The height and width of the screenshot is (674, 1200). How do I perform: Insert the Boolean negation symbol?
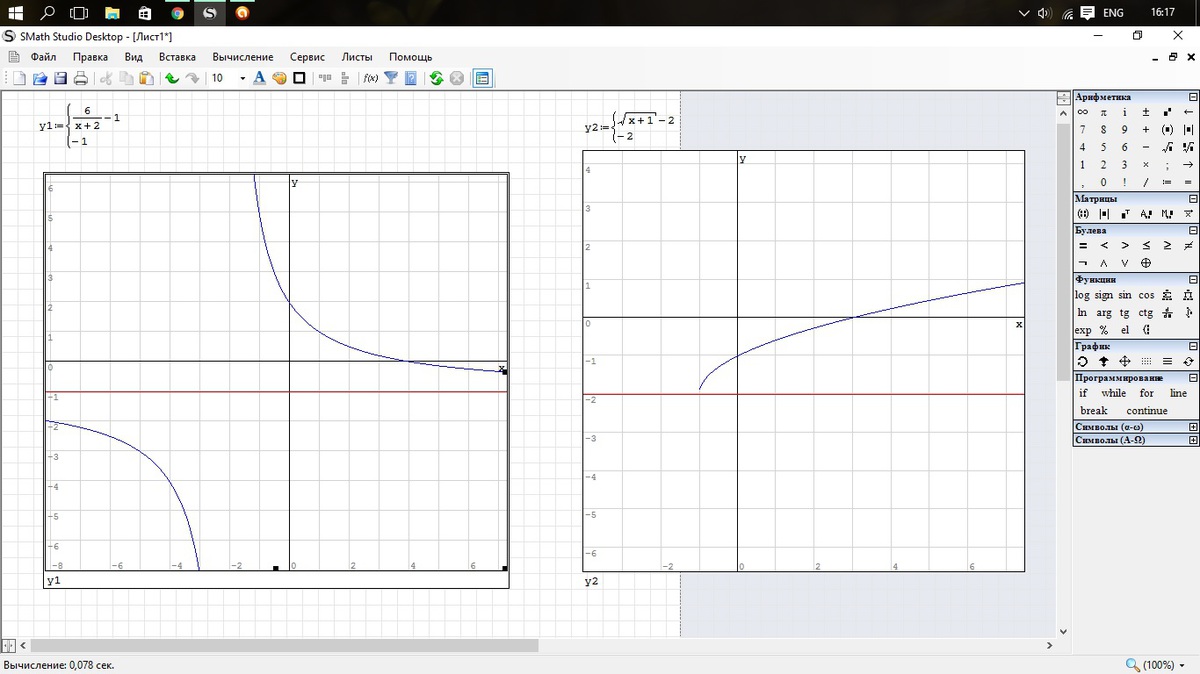coord(1082,263)
